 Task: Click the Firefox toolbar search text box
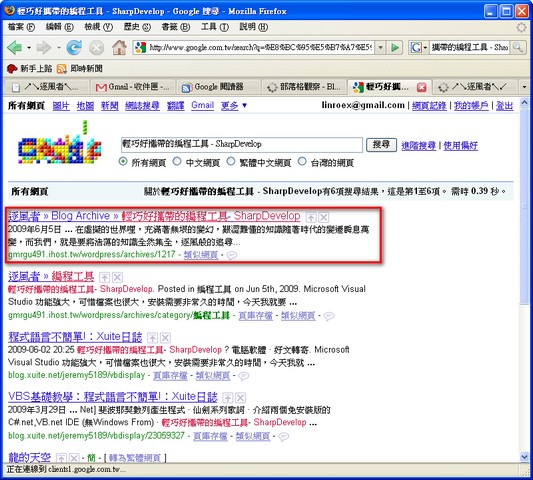[x=470, y=48]
